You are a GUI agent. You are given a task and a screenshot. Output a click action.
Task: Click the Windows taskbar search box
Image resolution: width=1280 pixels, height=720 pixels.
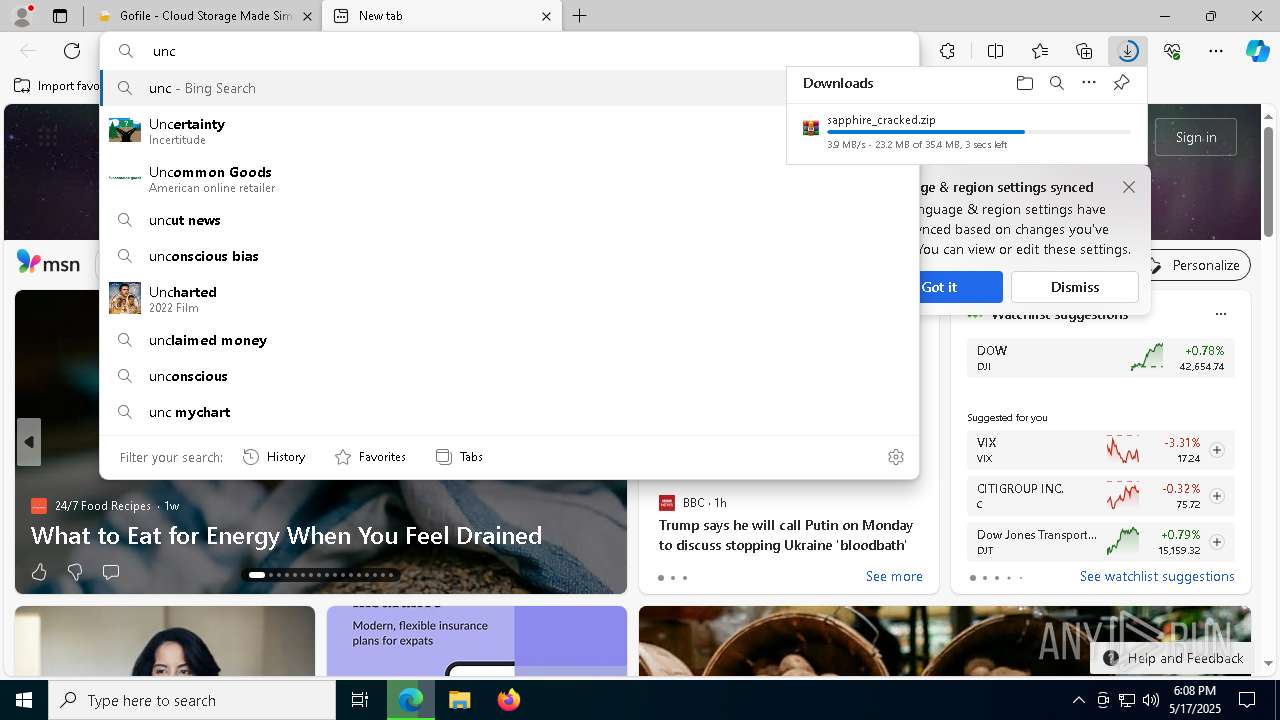click(x=192, y=700)
